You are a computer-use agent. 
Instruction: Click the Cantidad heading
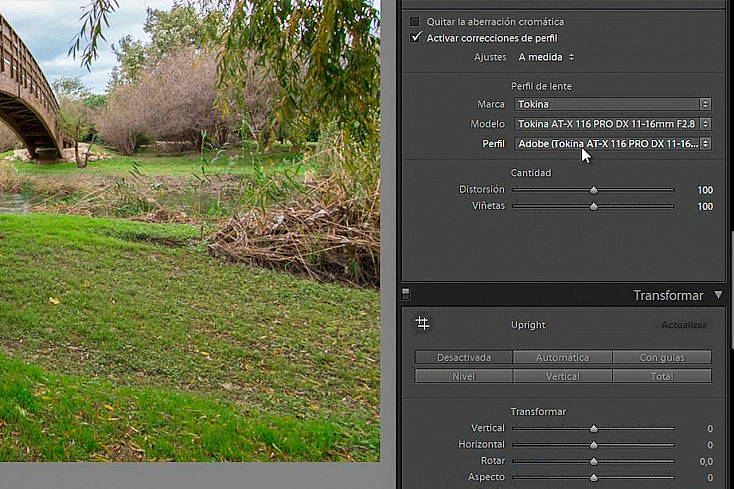(531, 173)
